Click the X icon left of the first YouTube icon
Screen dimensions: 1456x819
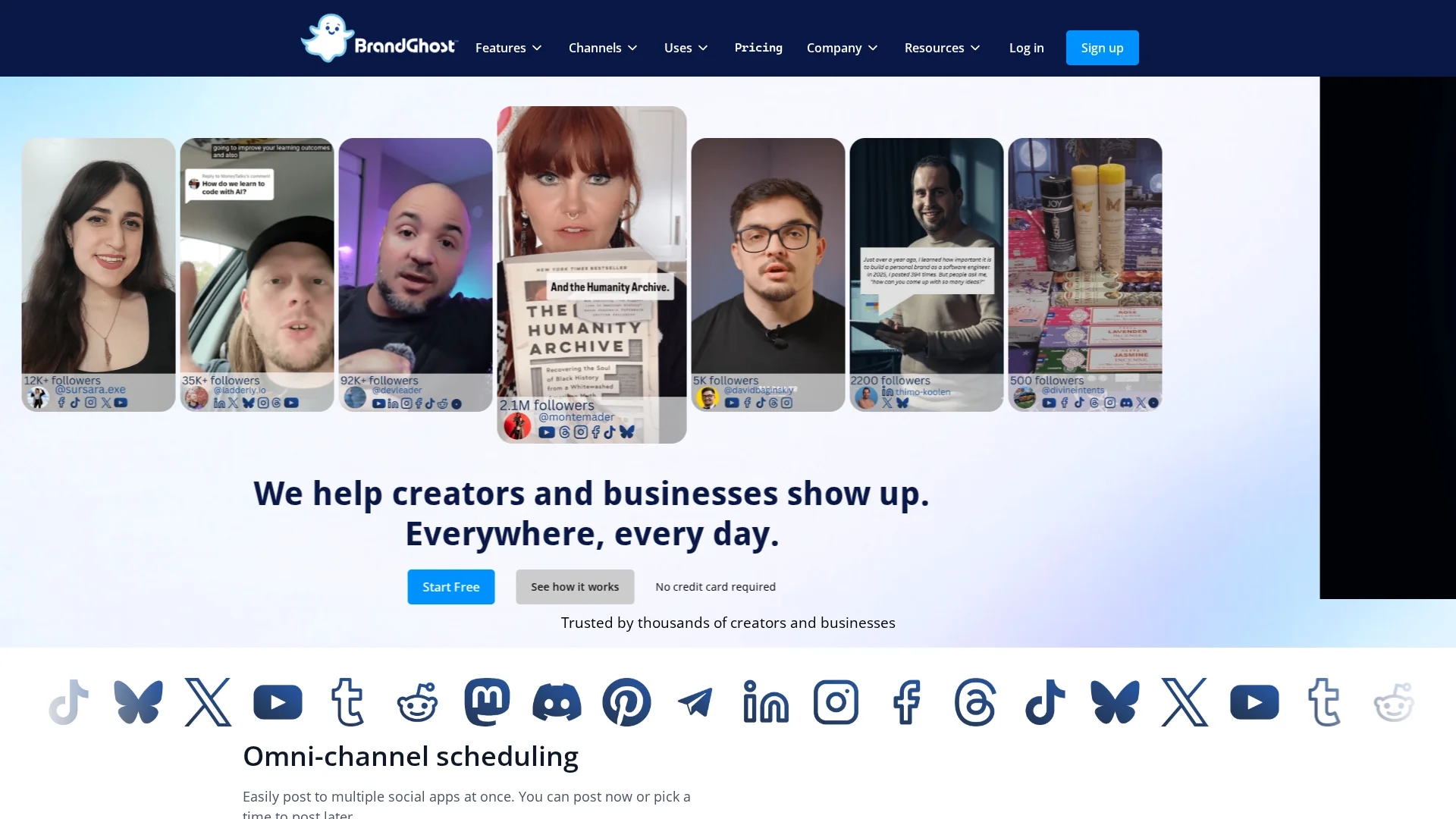click(208, 702)
